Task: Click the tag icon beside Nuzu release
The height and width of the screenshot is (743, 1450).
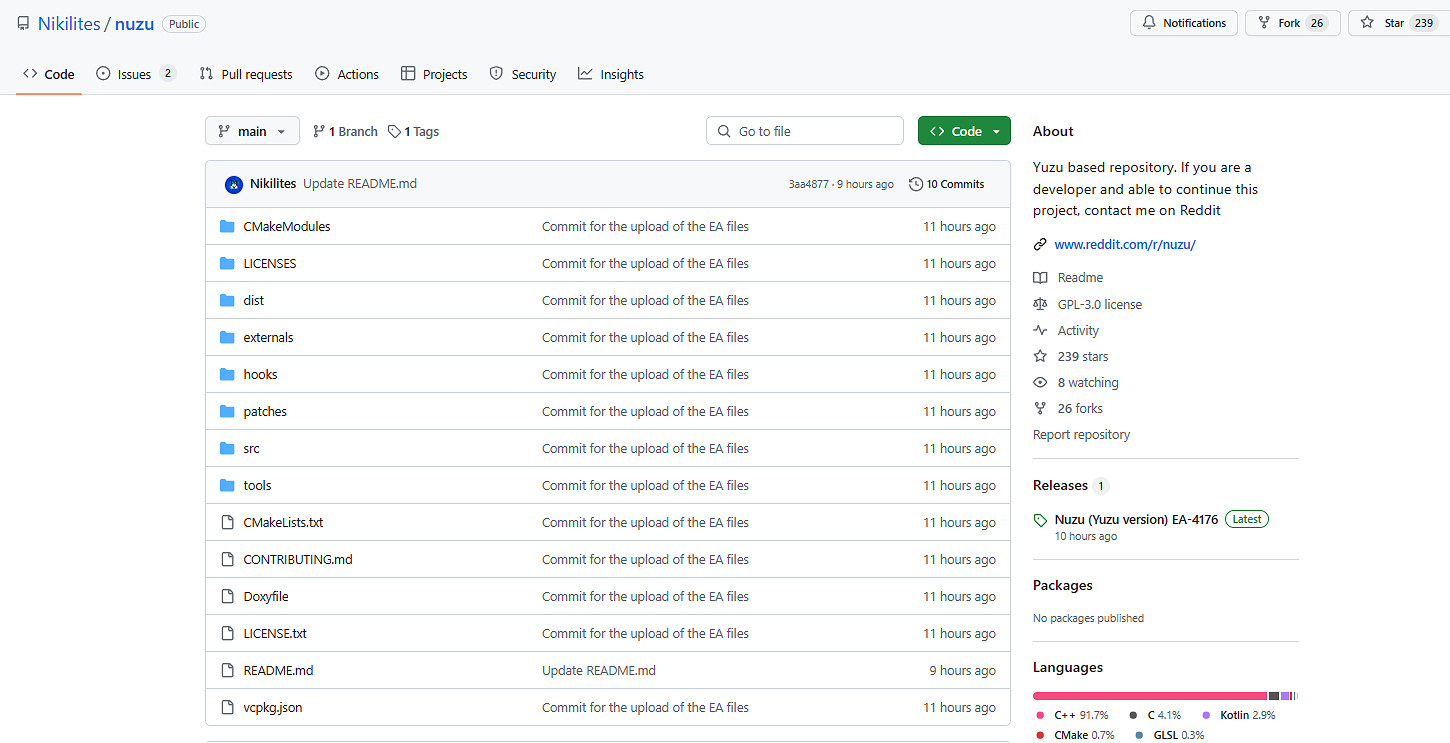Action: tap(1041, 520)
